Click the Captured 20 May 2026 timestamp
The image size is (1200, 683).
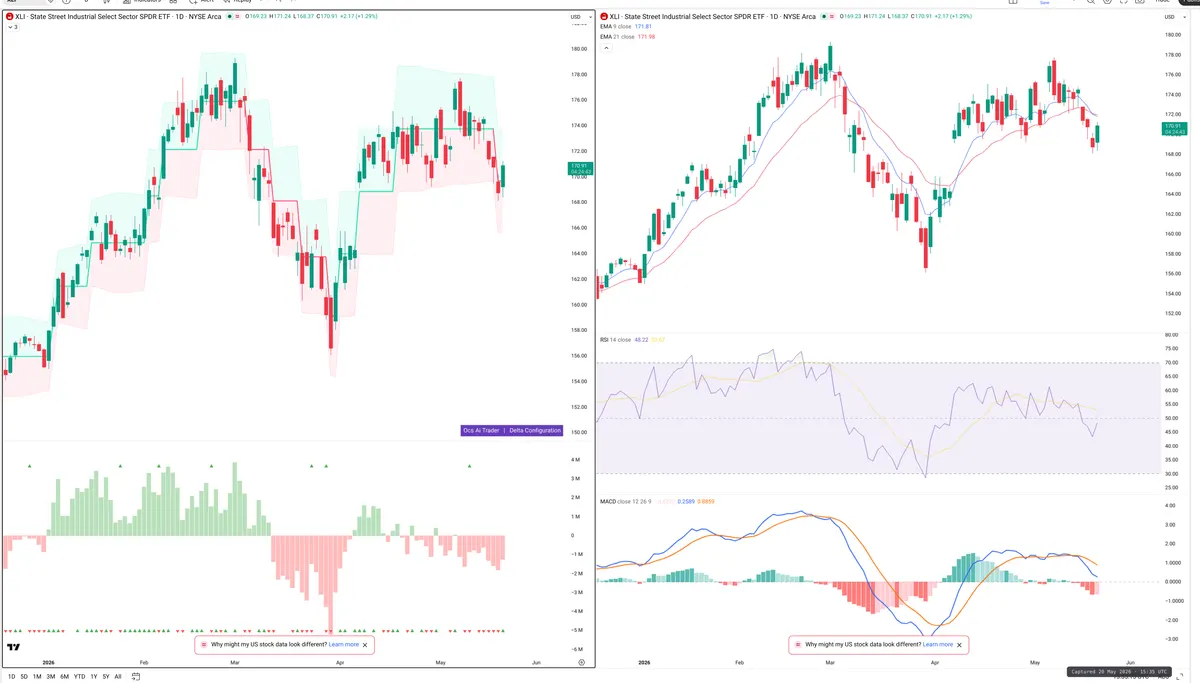click(x=1120, y=672)
